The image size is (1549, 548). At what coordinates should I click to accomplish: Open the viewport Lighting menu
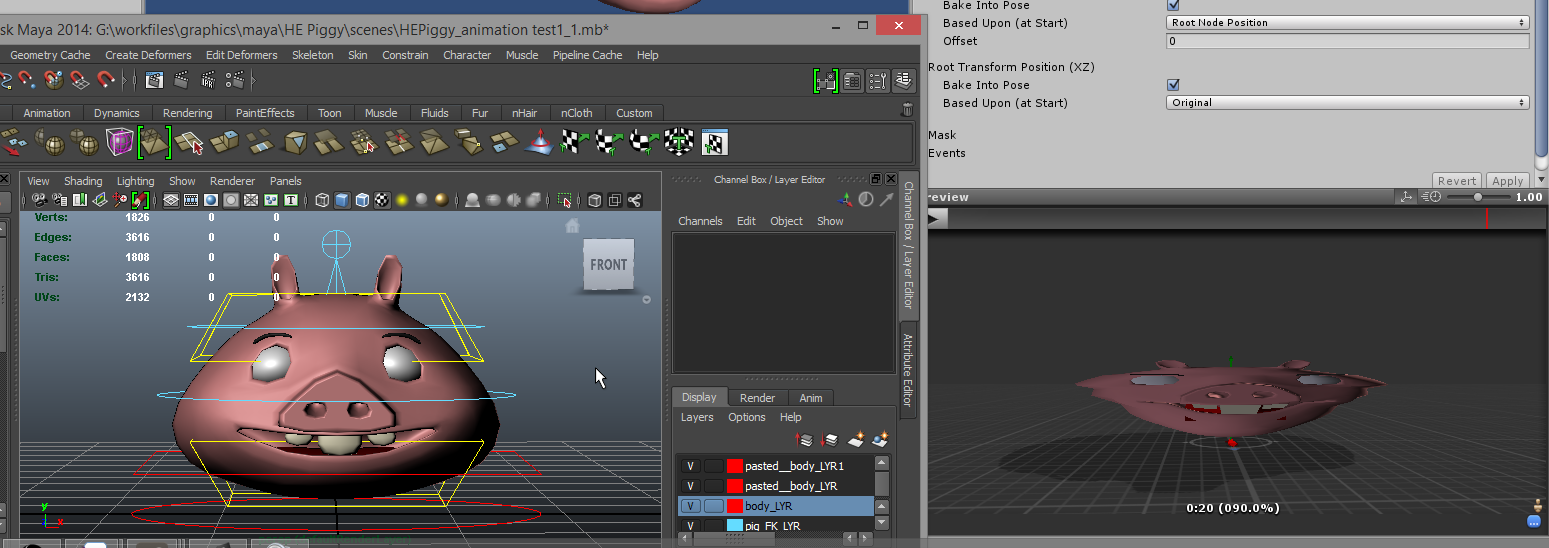pos(136,181)
